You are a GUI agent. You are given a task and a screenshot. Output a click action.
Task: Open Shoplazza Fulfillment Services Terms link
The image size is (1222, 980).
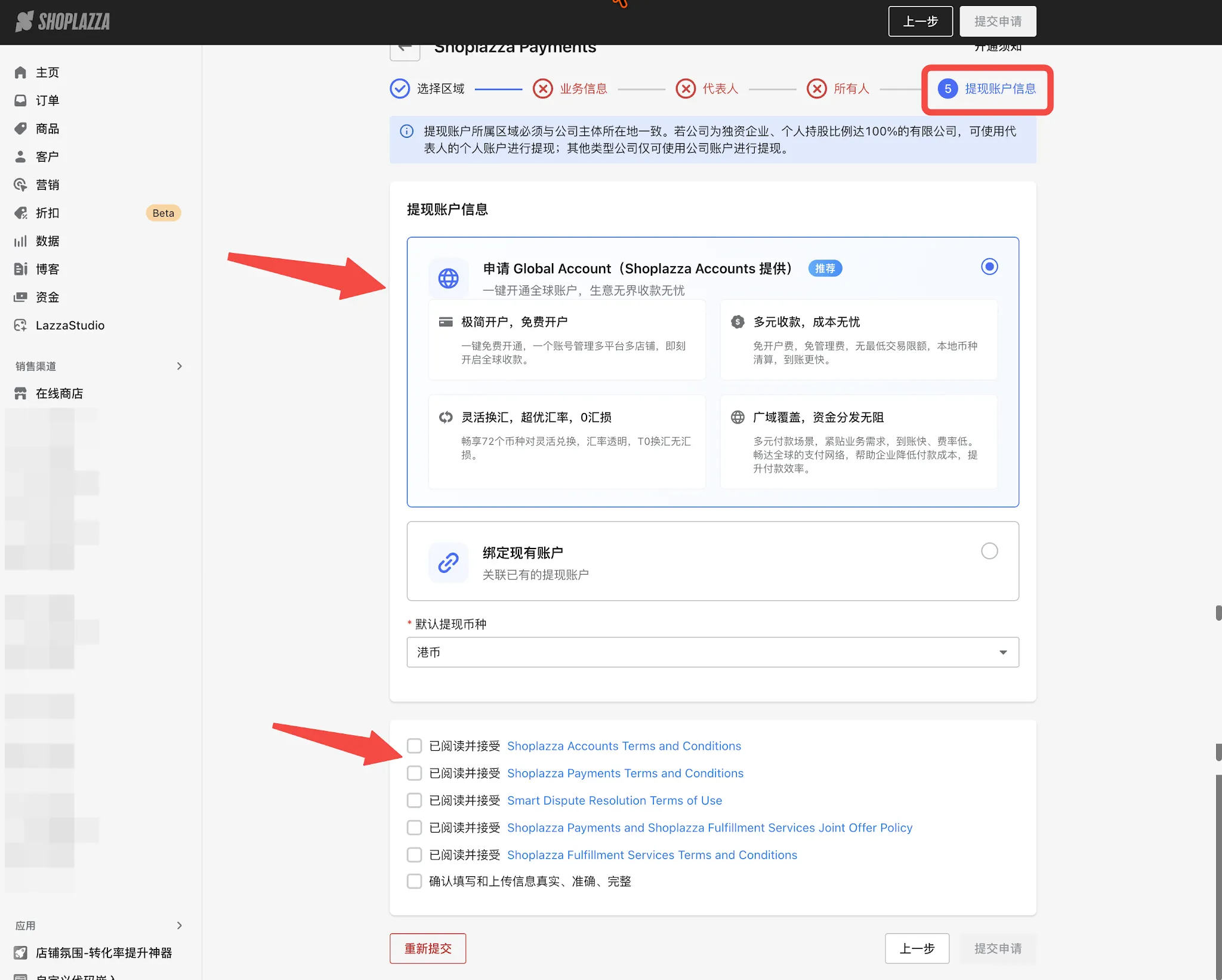(x=652, y=855)
